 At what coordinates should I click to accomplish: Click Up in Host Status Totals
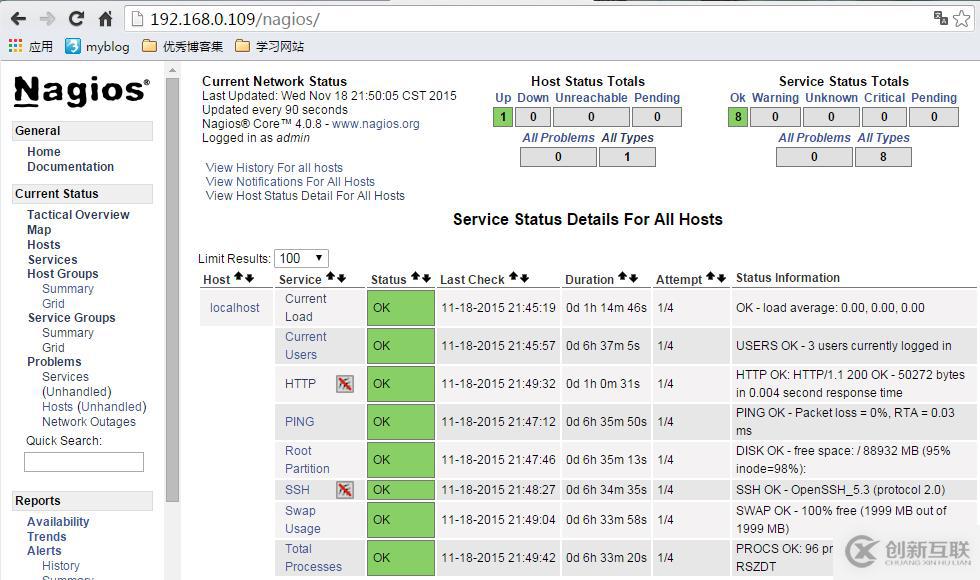pyautogui.click(x=503, y=98)
